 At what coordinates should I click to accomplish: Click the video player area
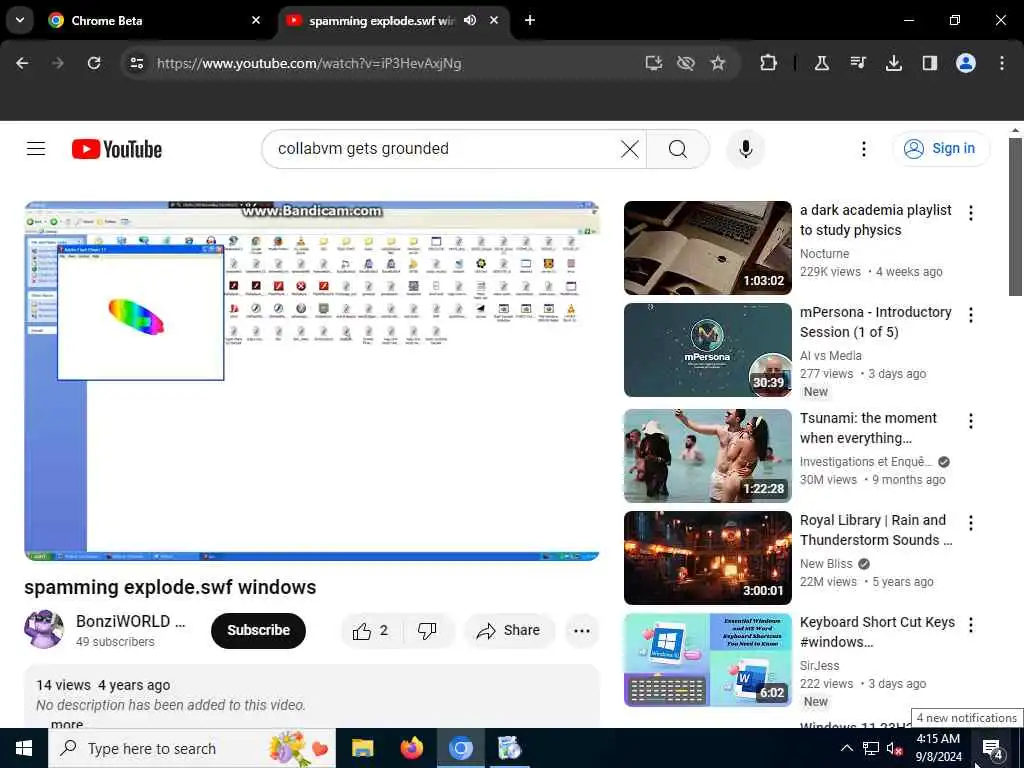(x=312, y=381)
